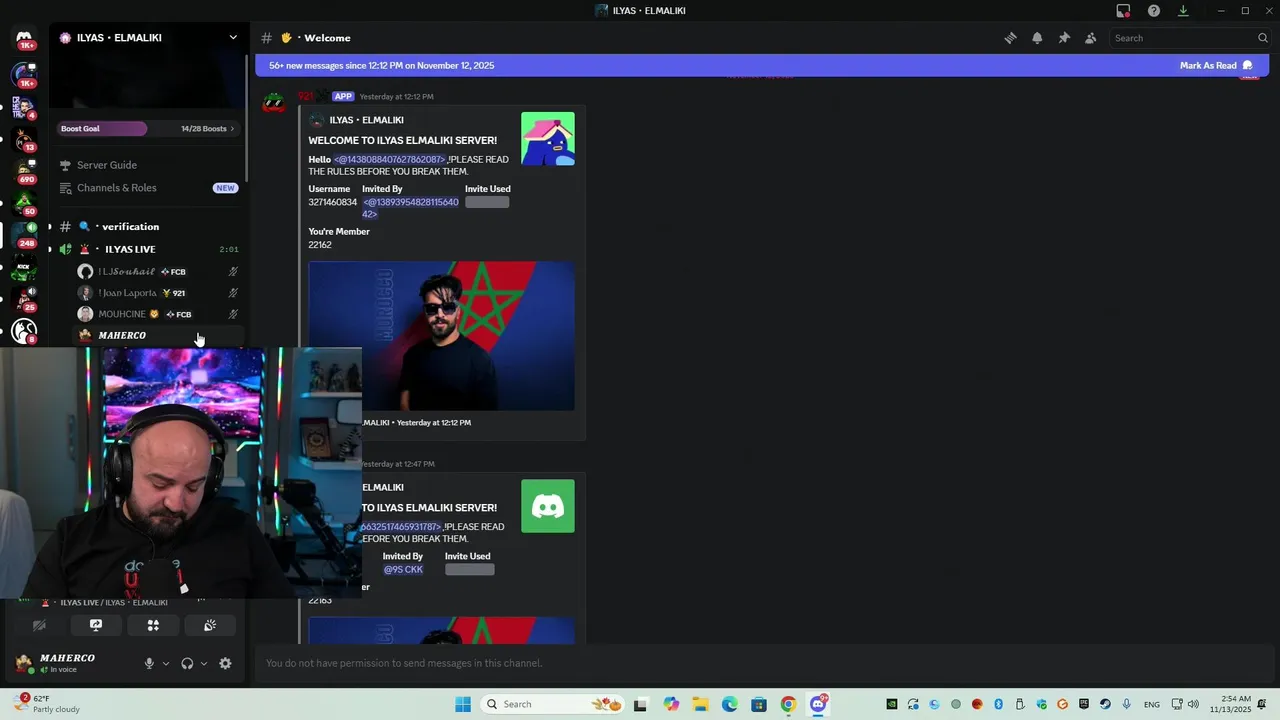
Task: Open 14/28 Boosts goal details
Action: pyautogui.click(x=207, y=129)
